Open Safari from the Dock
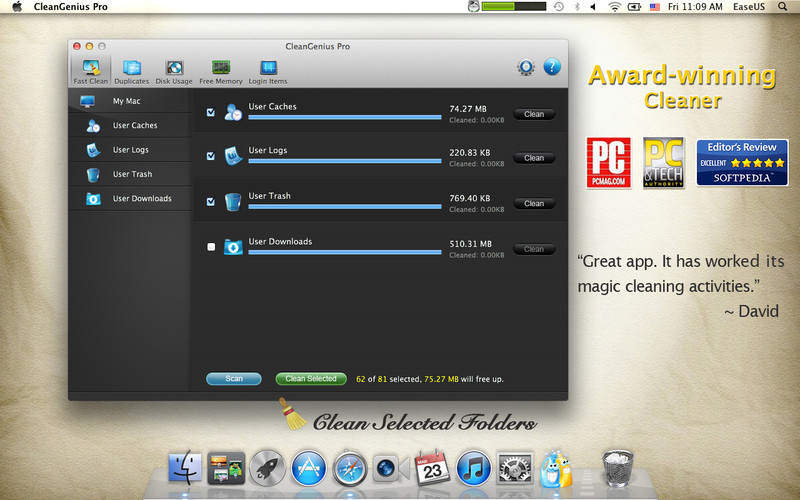The image size is (800, 500). 349,467
